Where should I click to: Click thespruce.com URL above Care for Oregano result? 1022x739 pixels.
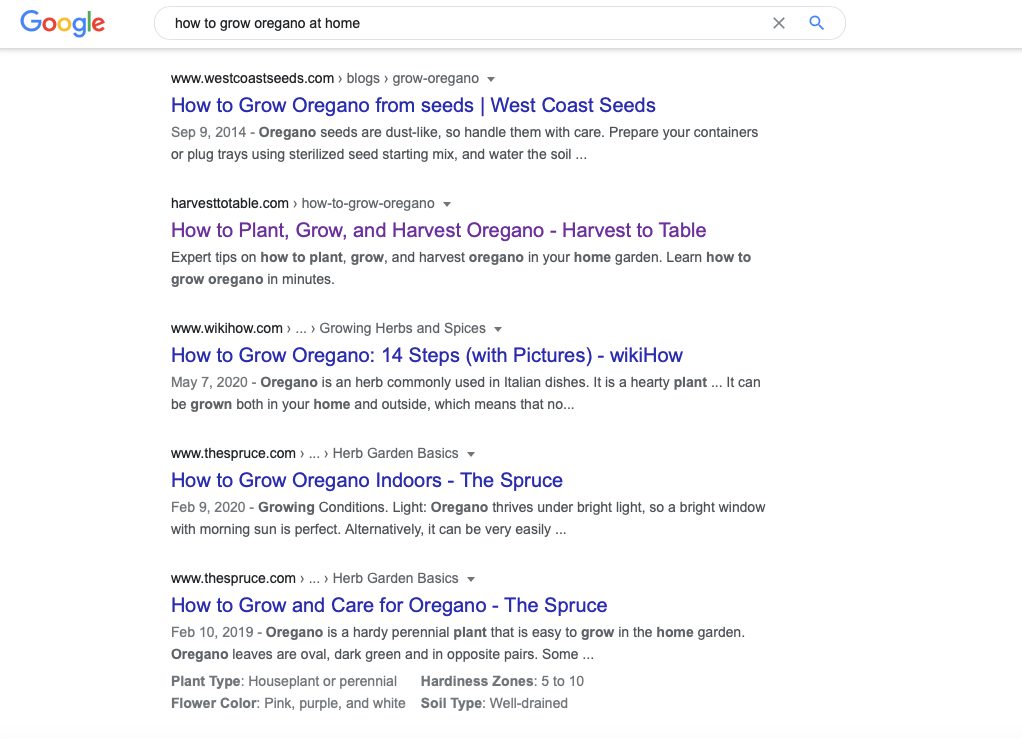point(233,578)
